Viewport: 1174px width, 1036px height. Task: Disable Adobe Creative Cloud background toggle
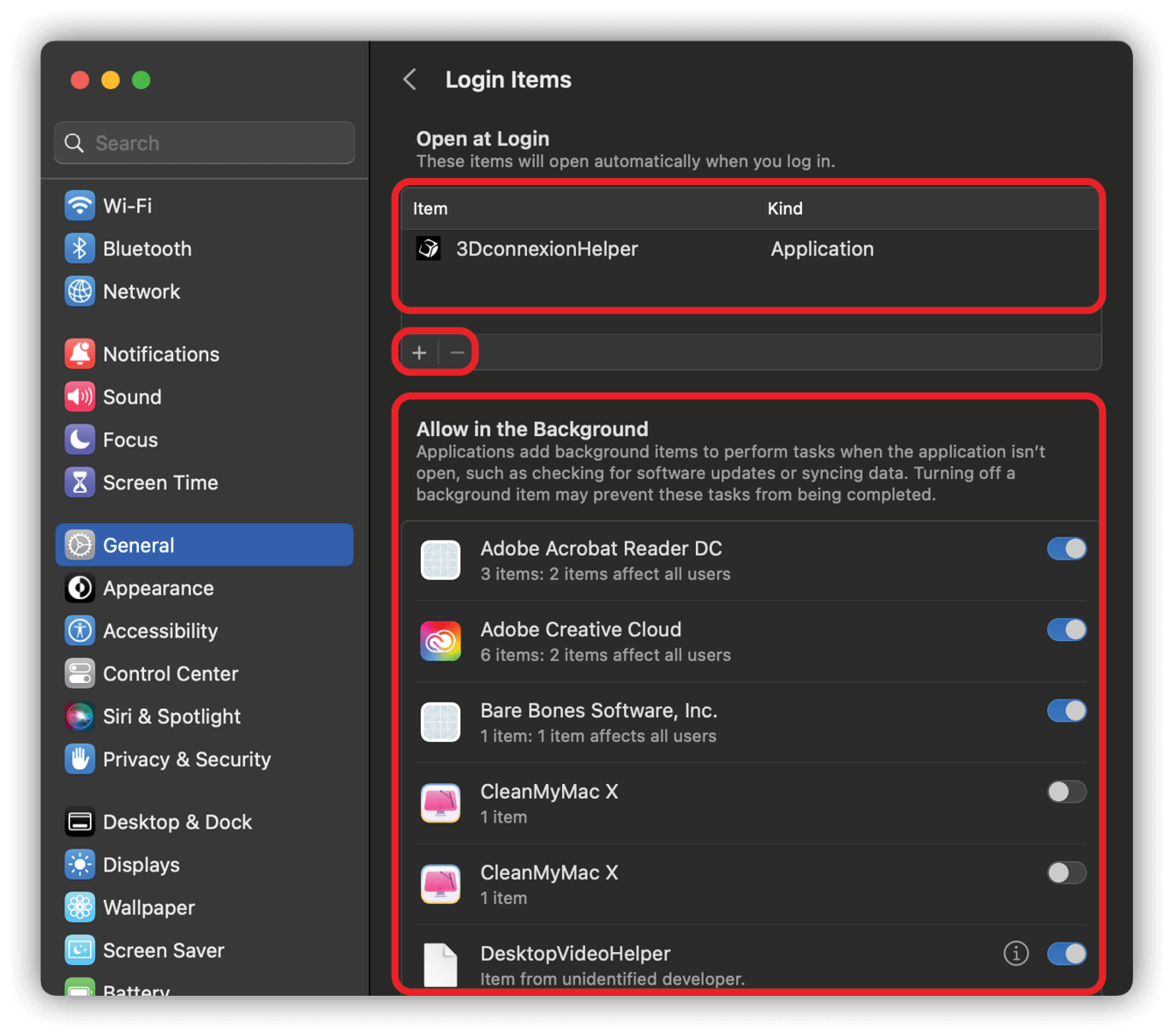click(x=1067, y=630)
